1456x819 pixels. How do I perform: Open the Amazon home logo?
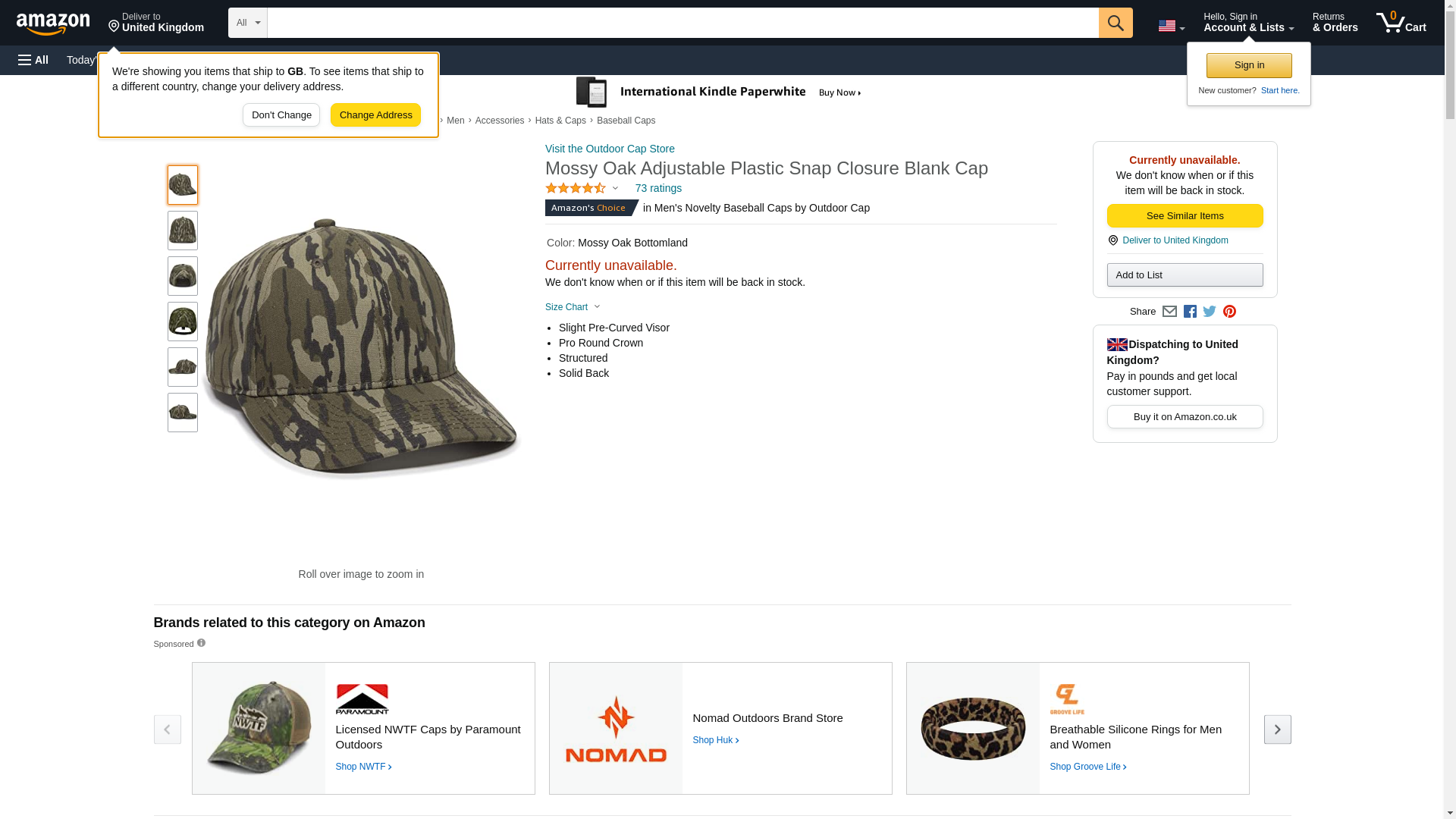pos(53,24)
